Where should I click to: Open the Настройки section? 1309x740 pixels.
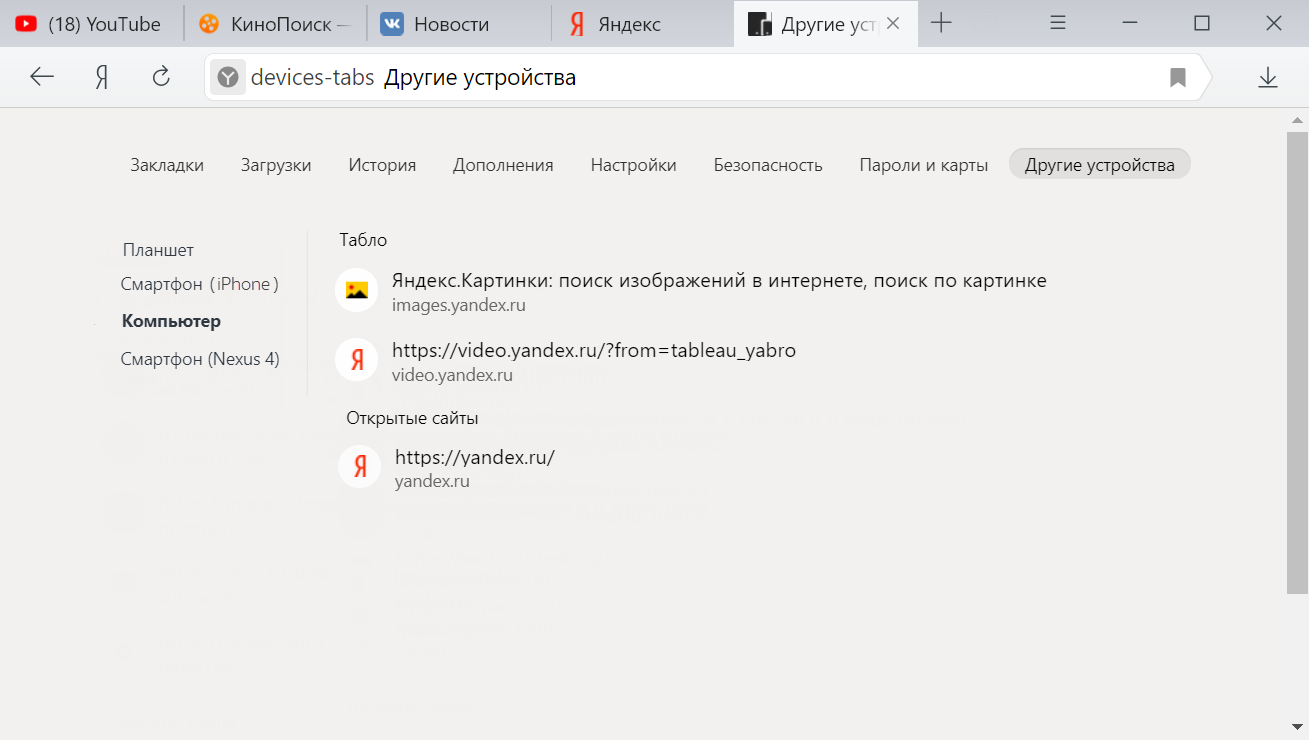[x=633, y=165]
